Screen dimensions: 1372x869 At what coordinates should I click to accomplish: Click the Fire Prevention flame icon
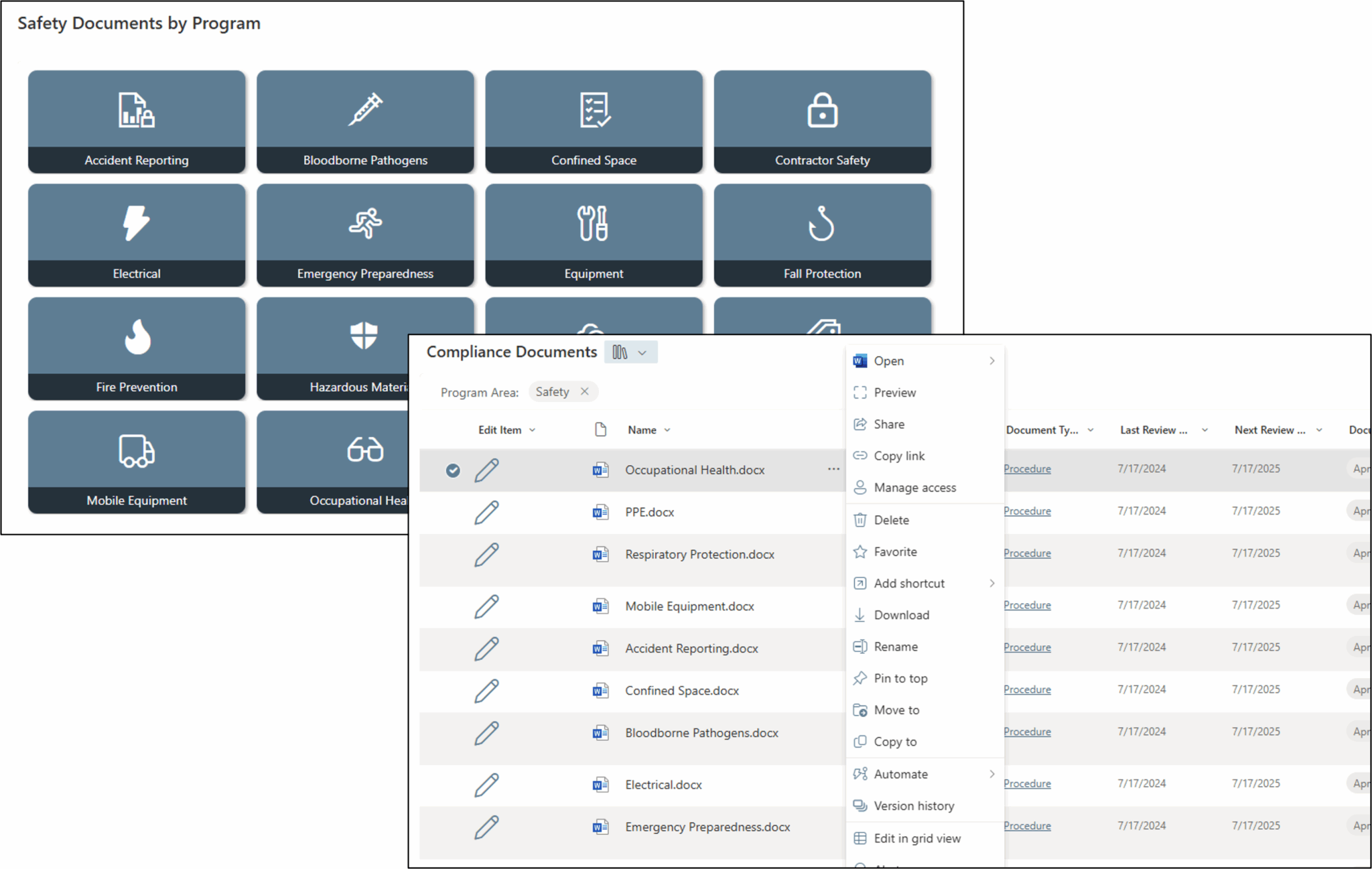[137, 337]
